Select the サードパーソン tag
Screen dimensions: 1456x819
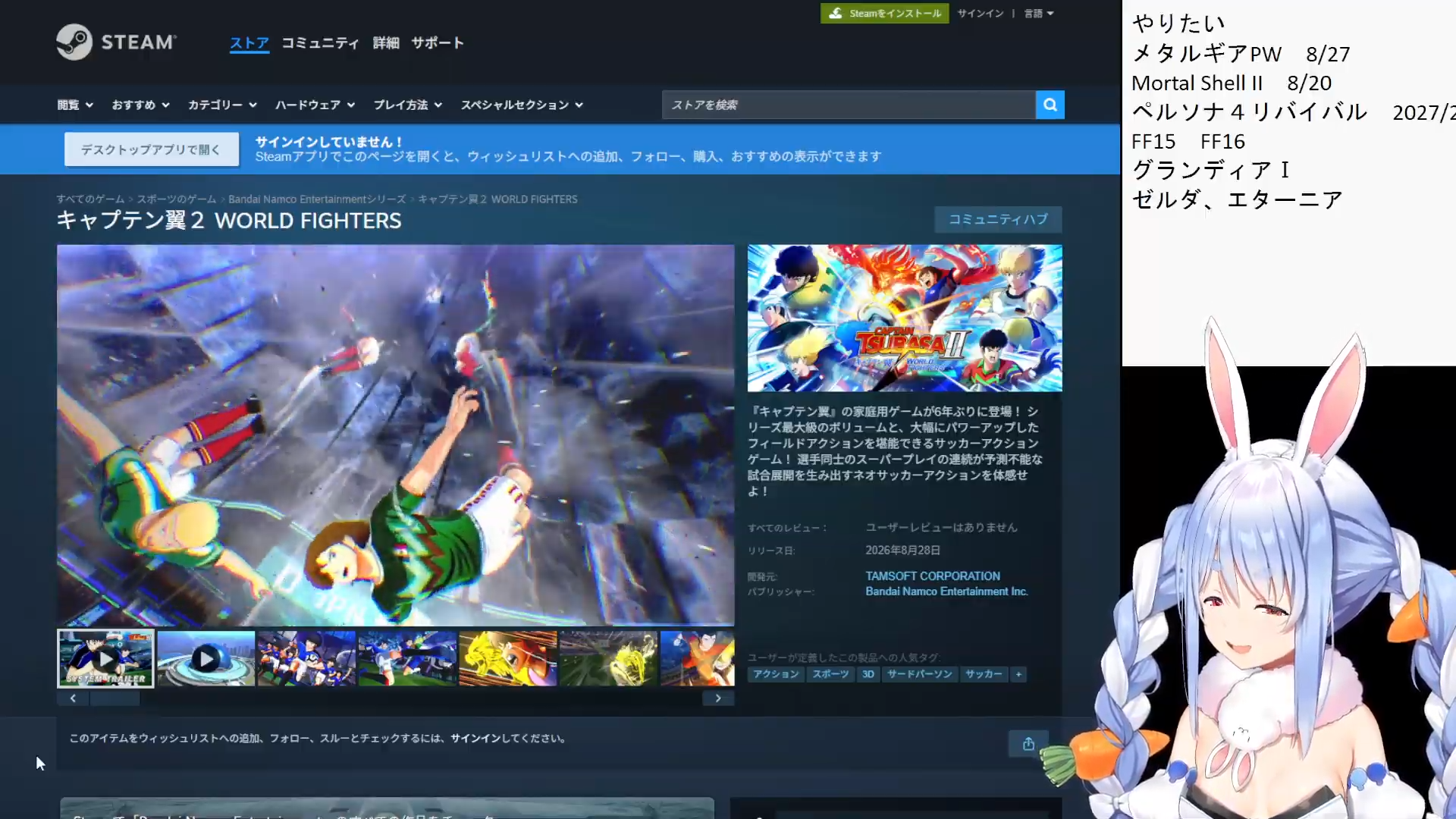coord(919,674)
